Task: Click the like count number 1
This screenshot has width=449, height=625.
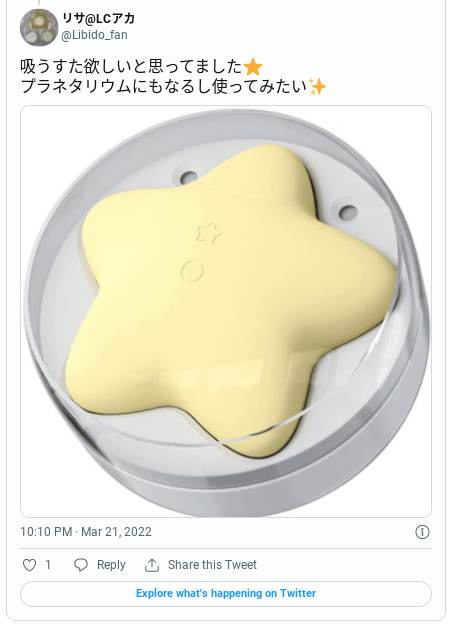Action: pos(48,565)
